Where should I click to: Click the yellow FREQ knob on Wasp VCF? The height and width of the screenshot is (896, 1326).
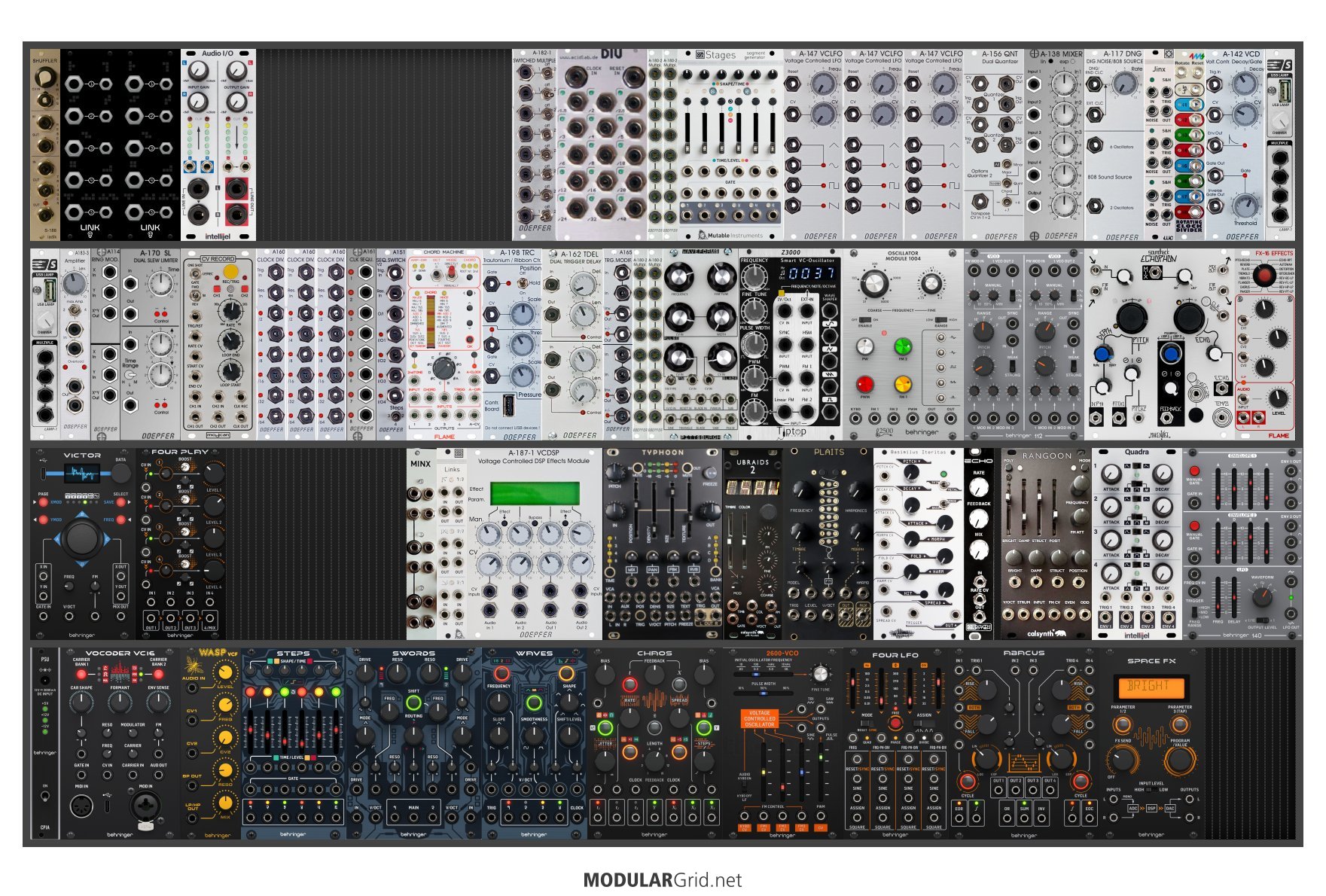[225, 705]
